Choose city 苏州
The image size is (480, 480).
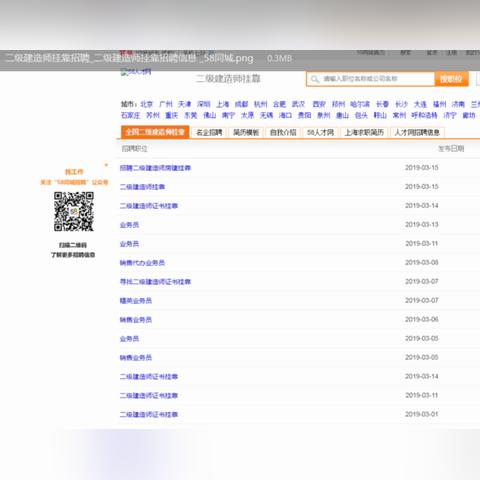[x=153, y=115]
